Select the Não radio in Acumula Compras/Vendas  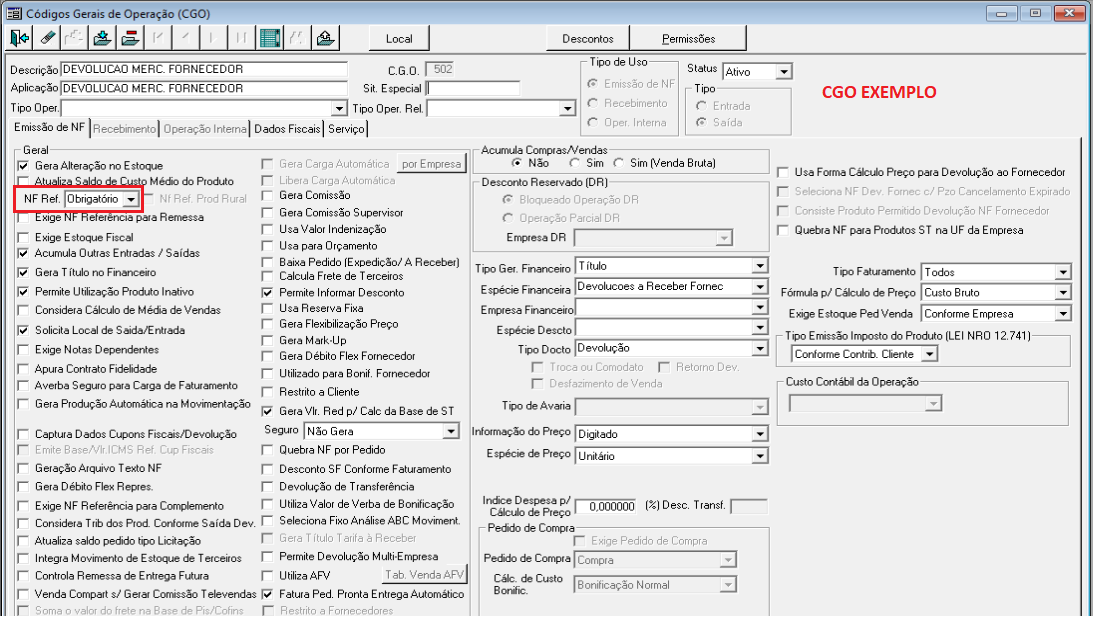[x=517, y=163]
